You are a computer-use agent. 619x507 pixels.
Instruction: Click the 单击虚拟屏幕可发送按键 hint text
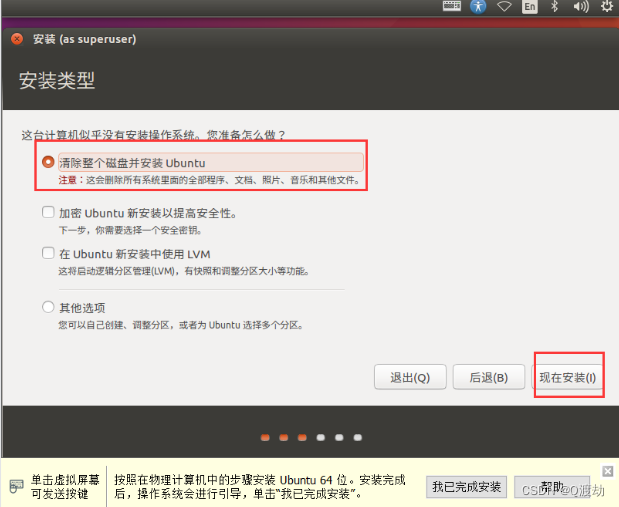[x=65, y=487]
